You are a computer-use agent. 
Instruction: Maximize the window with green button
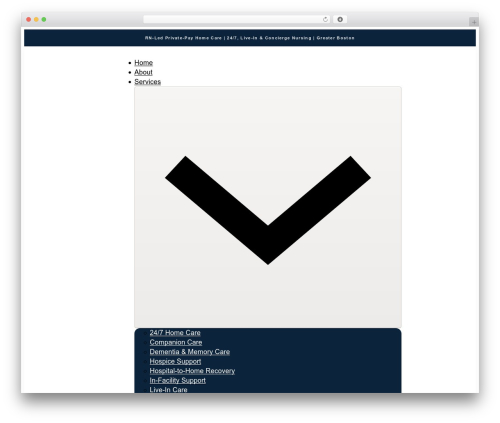44,19
